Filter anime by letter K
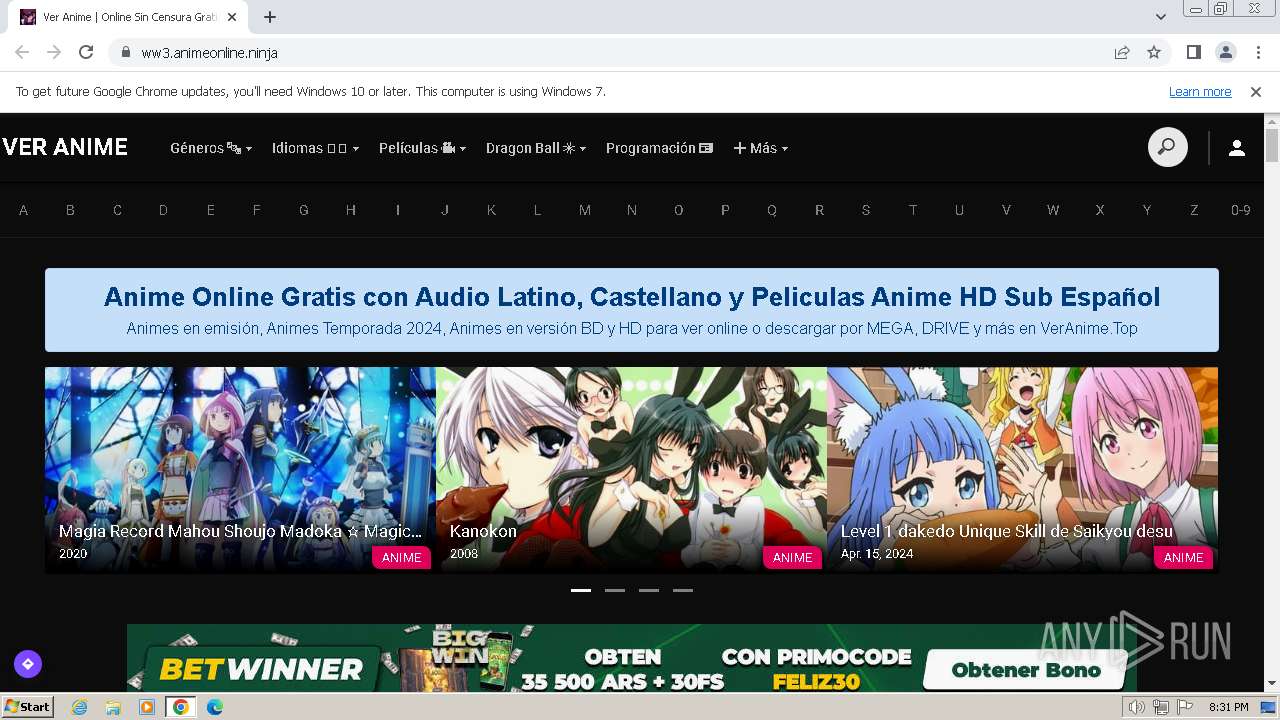 coord(491,210)
